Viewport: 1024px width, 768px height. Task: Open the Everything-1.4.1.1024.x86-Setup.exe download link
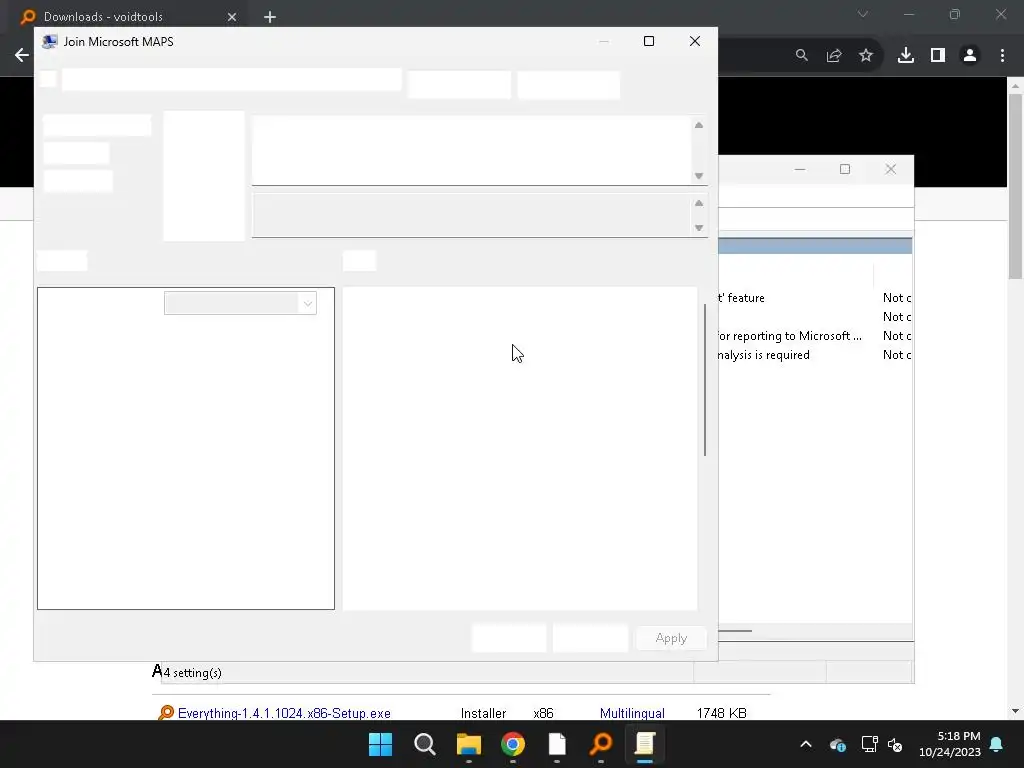284,713
